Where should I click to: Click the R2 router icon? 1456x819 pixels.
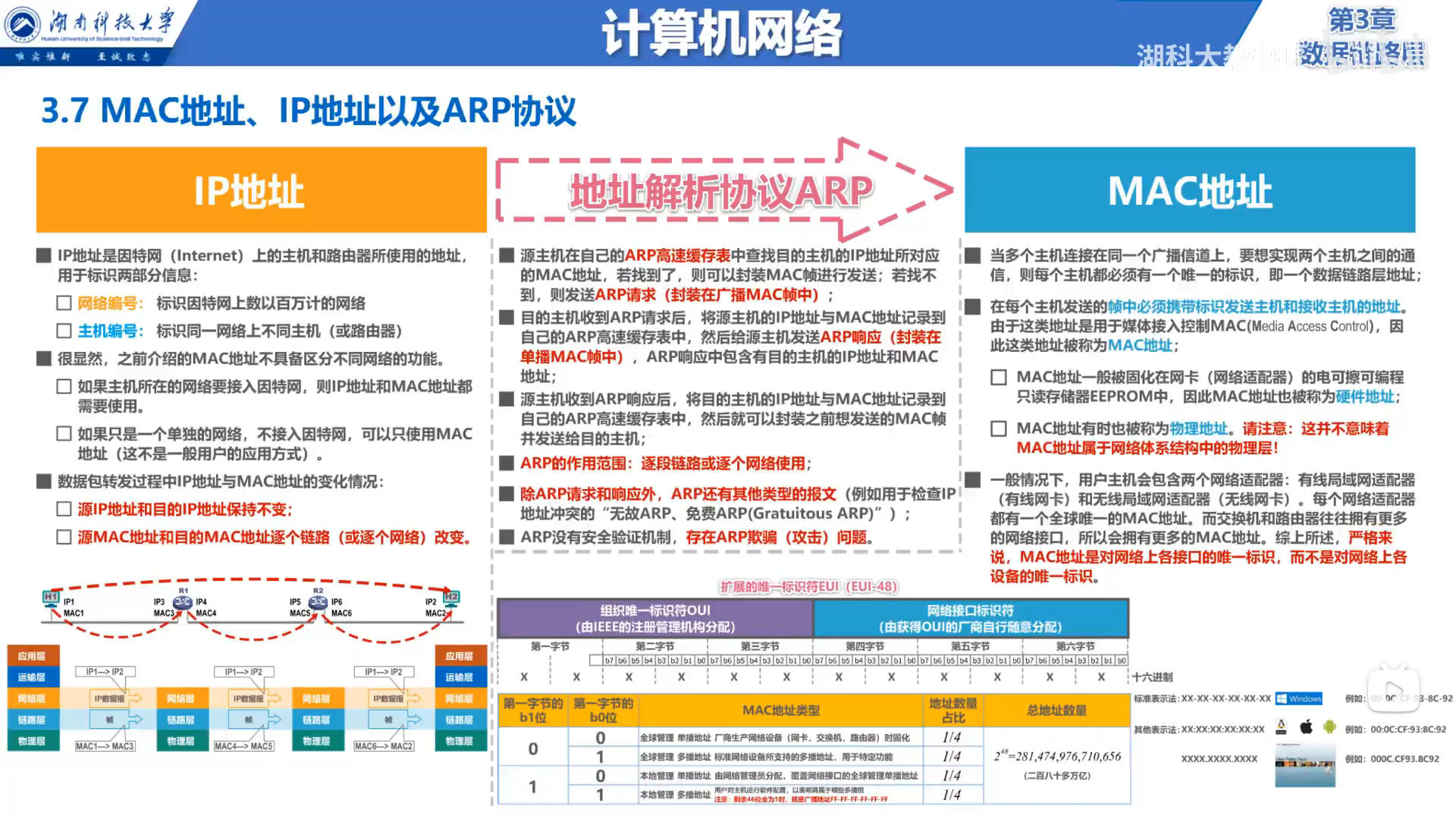(318, 603)
